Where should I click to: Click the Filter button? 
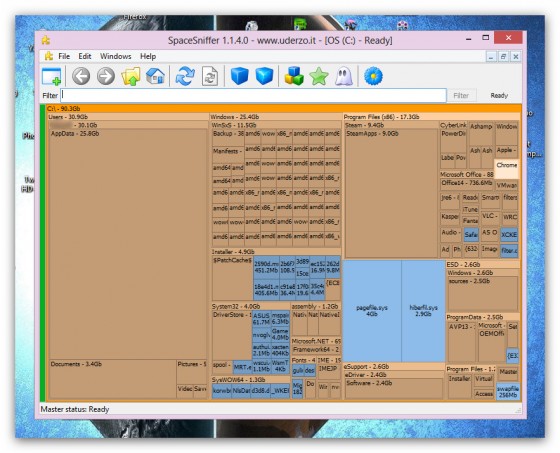[x=461, y=95]
